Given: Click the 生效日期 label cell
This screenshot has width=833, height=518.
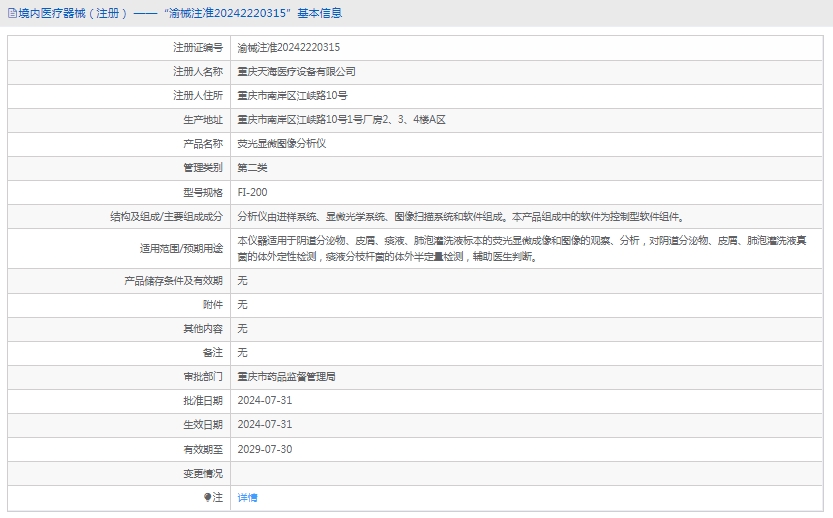Looking at the screenshot, I should (x=202, y=424).
